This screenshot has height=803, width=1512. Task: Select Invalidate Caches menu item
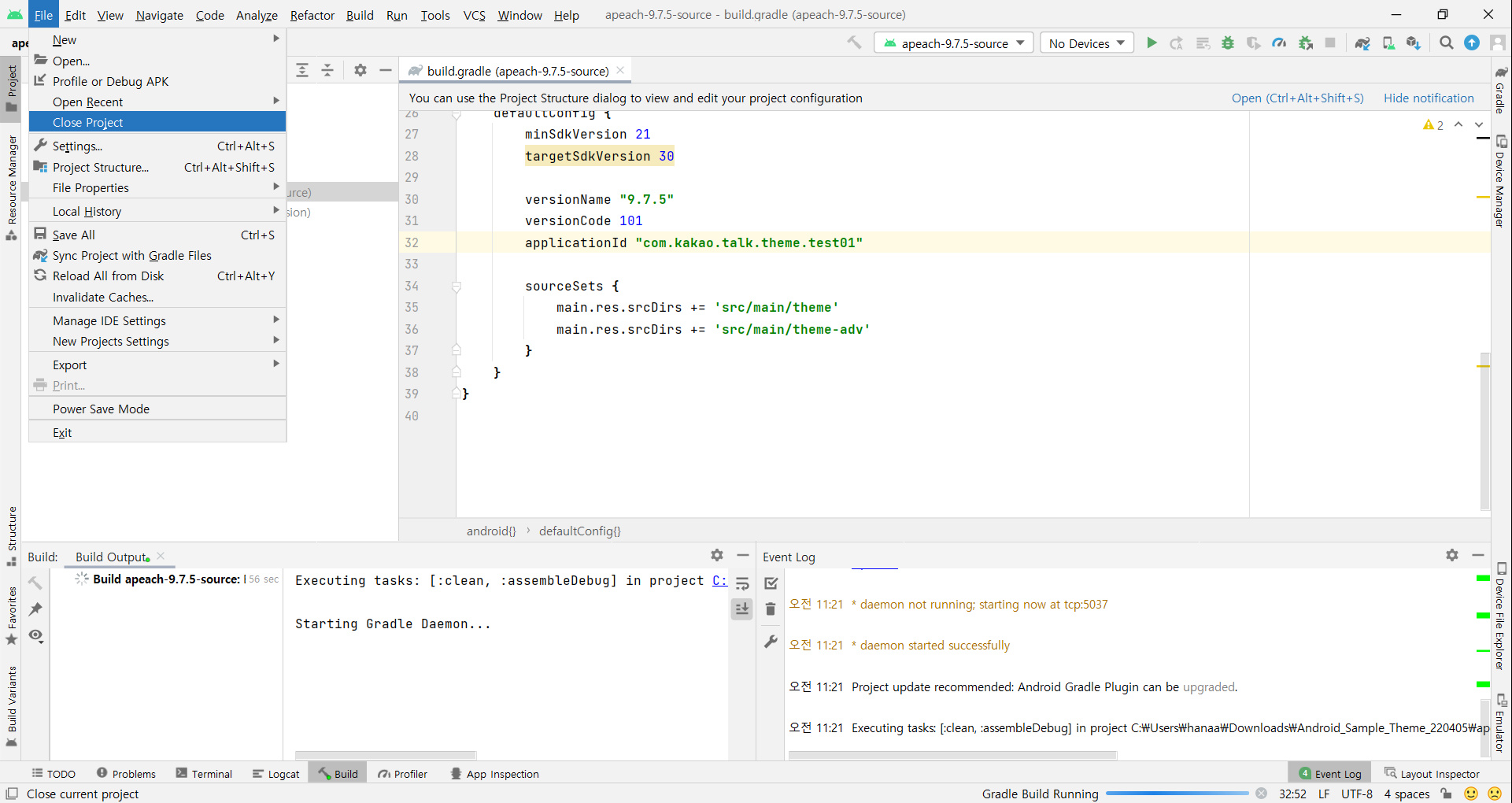point(157,297)
